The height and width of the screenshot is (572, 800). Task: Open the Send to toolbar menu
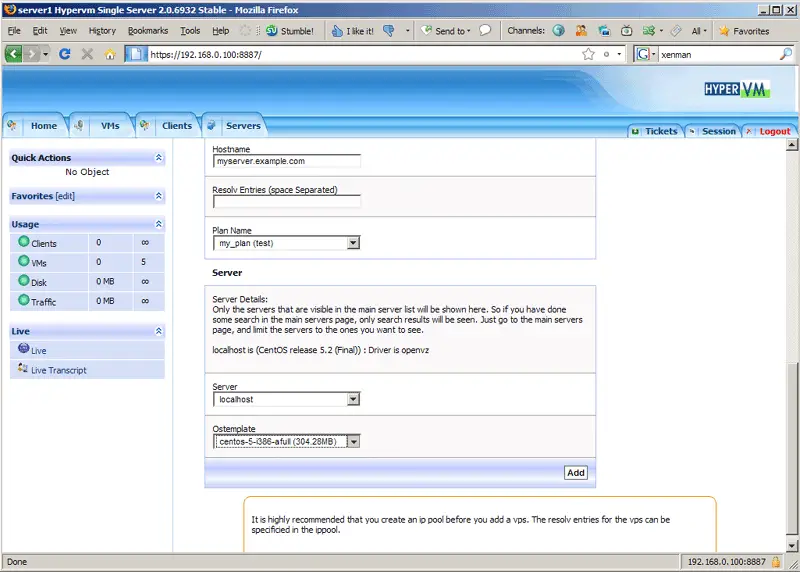point(446,31)
